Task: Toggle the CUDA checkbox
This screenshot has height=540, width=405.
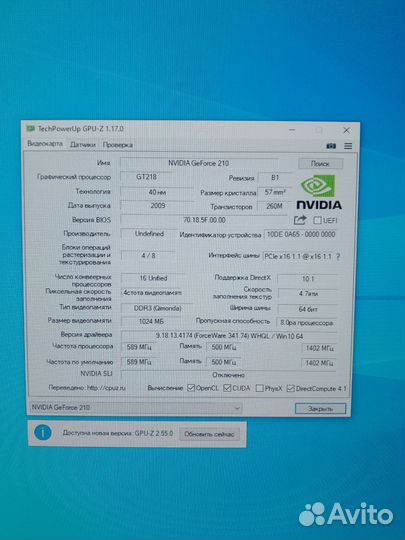Action: pyautogui.click(x=227, y=388)
